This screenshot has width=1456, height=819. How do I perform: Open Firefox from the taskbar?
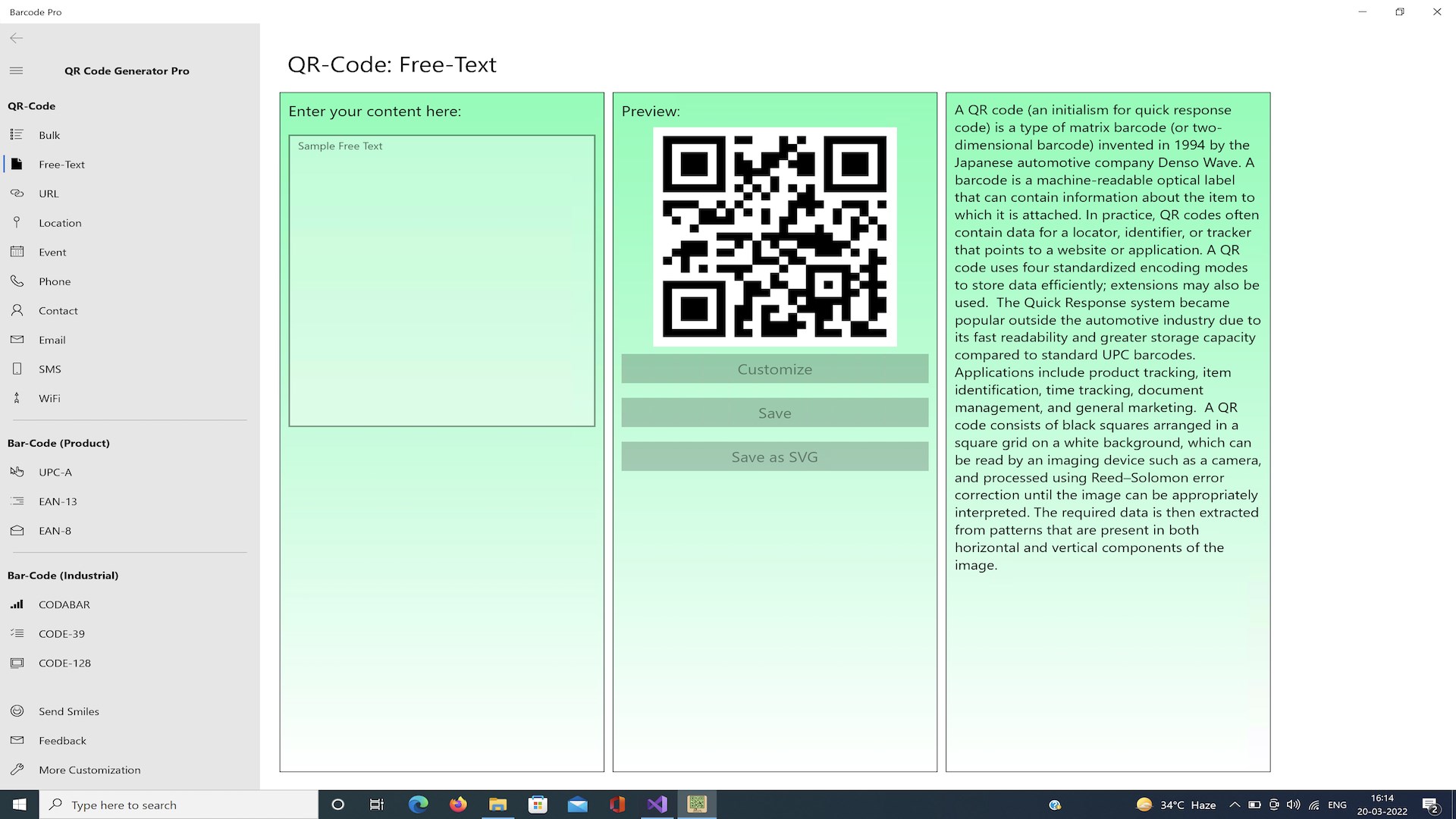click(458, 805)
